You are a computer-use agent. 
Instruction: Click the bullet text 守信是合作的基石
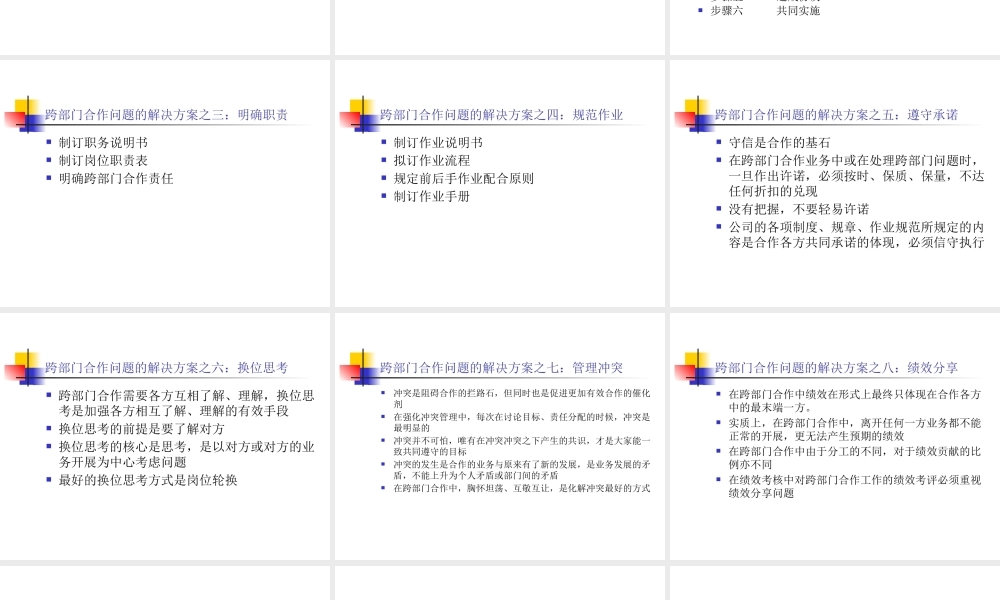pos(779,143)
